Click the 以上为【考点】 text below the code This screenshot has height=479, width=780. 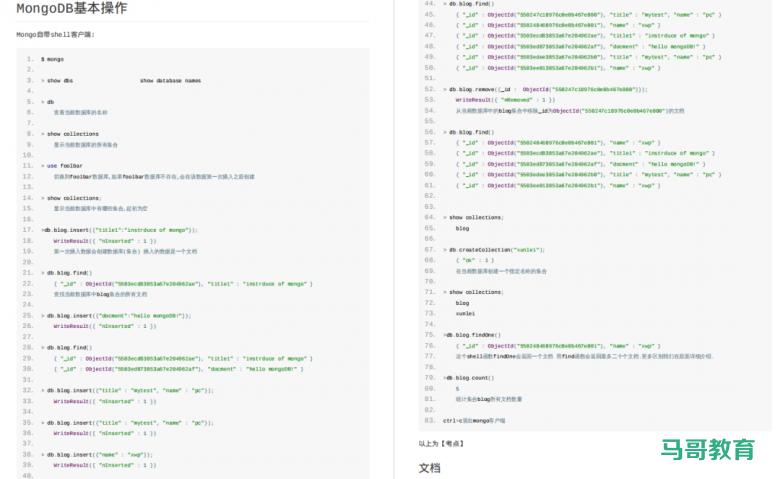(x=442, y=442)
